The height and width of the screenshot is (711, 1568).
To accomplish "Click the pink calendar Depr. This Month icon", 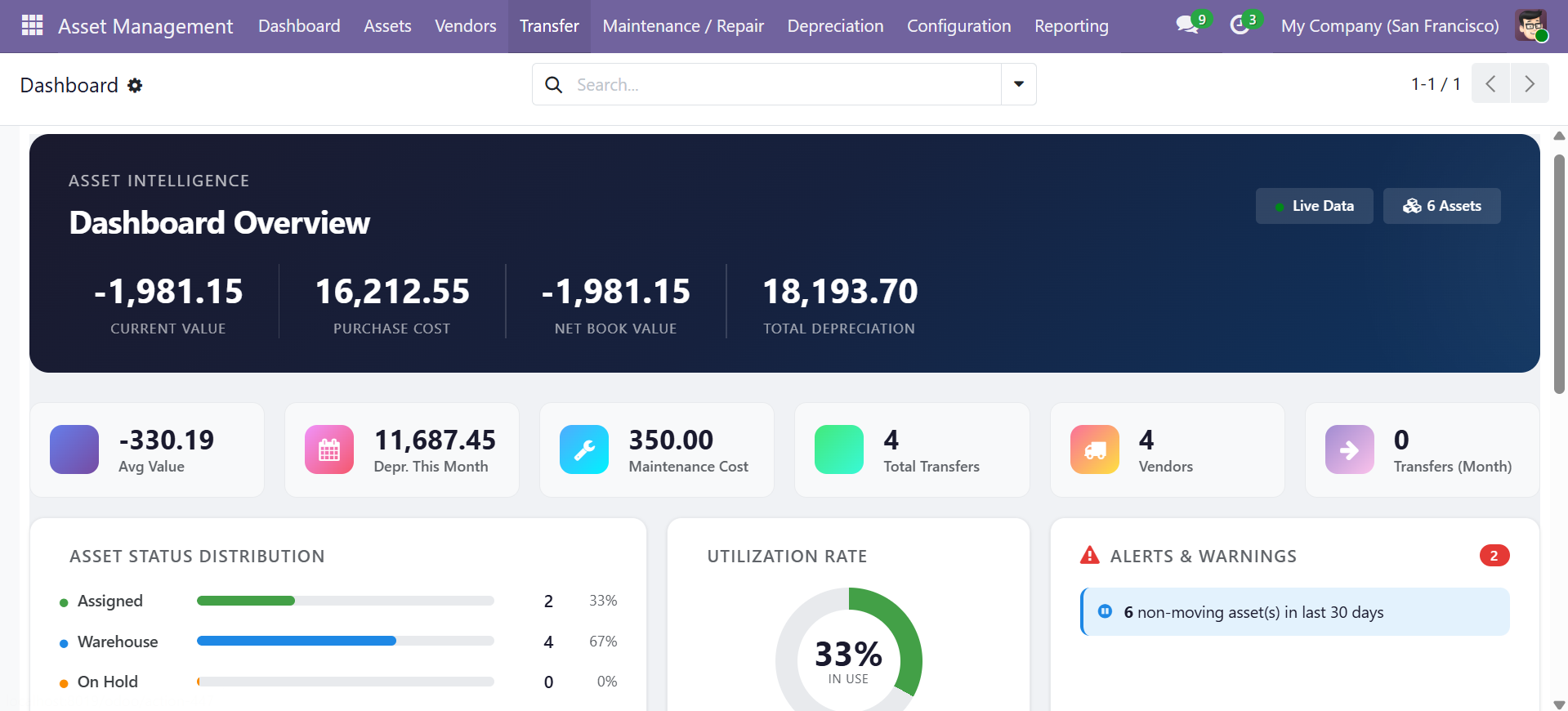I will [329, 449].
